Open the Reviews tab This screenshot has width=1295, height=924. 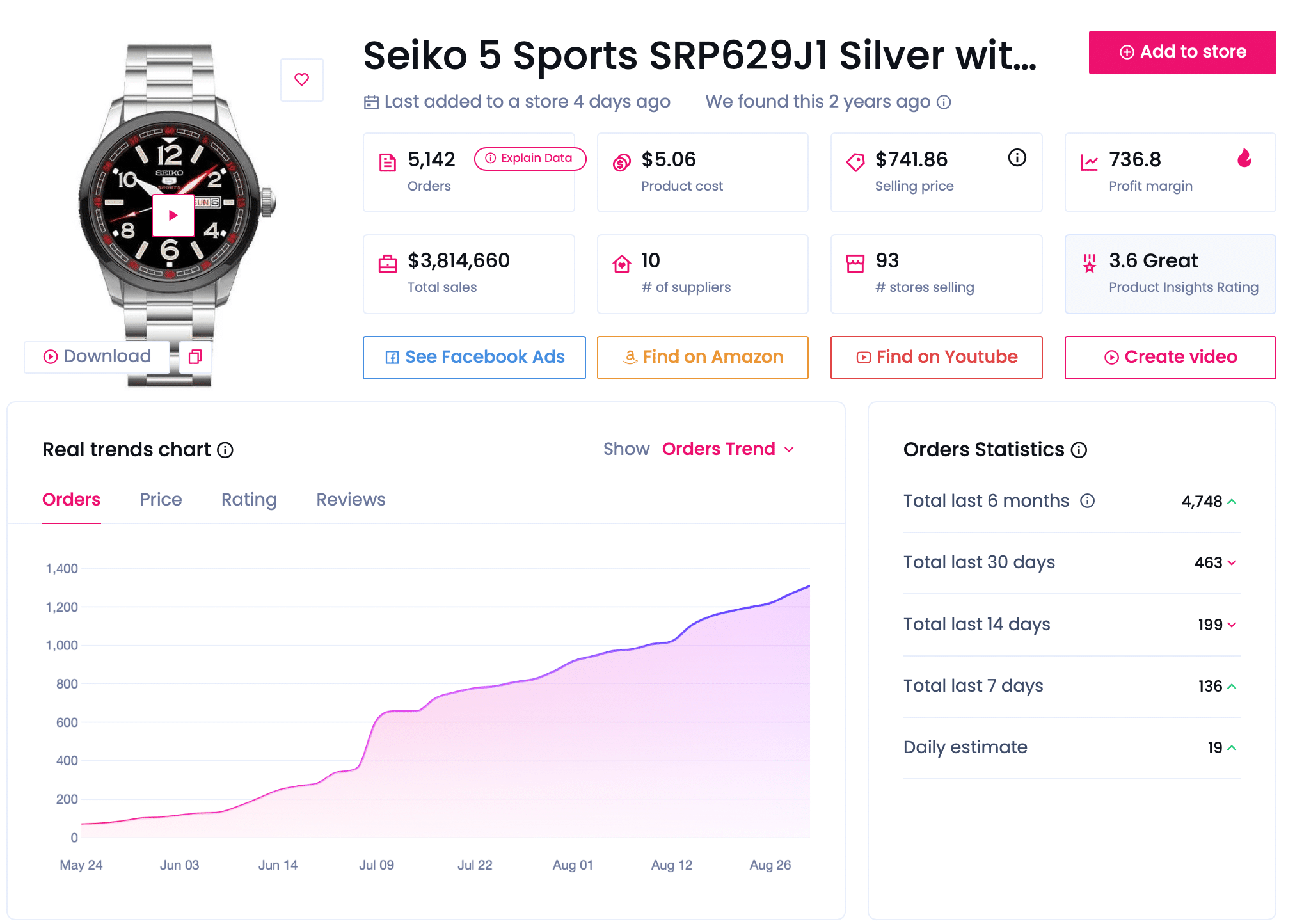351,499
